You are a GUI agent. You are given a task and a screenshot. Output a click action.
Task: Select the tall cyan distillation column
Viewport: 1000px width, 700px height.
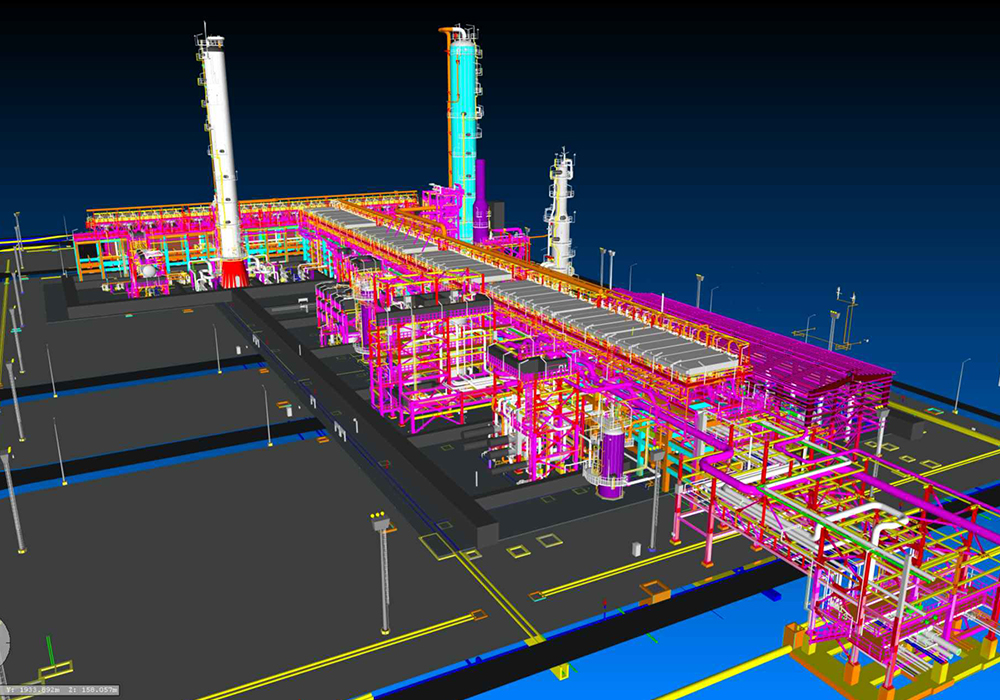tap(462, 120)
